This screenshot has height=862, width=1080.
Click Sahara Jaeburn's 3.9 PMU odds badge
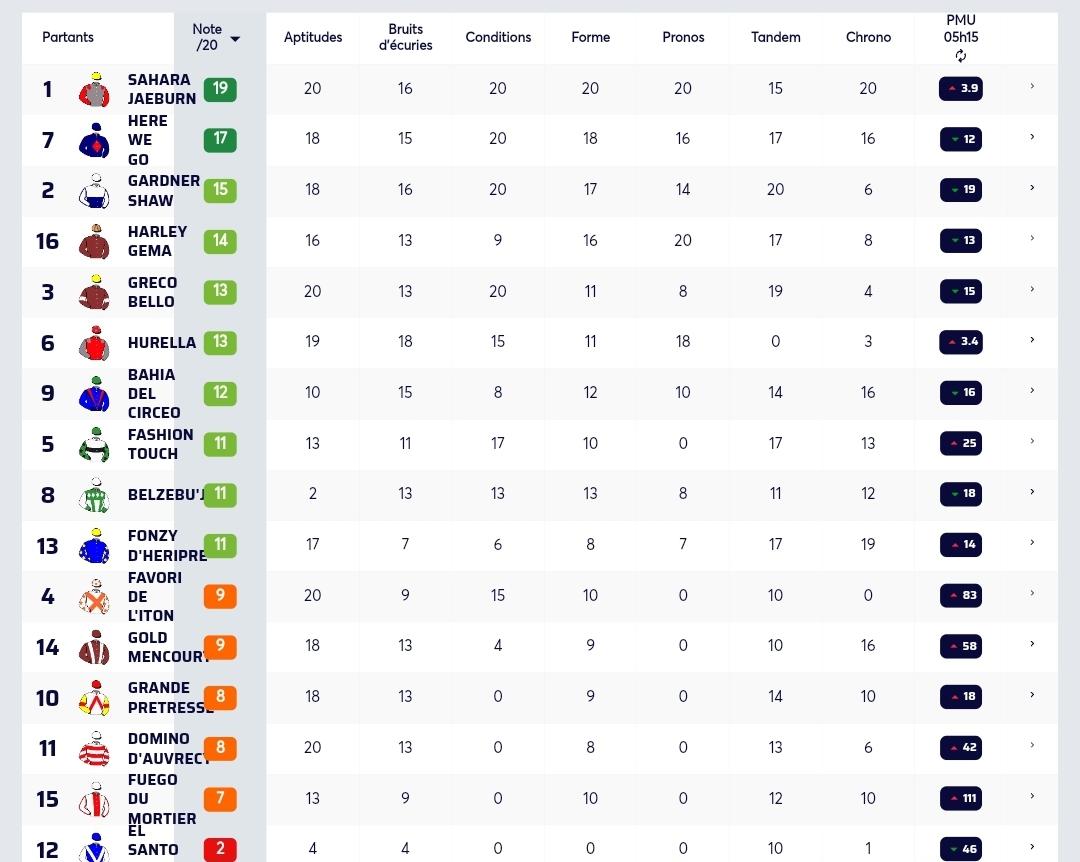coord(961,88)
